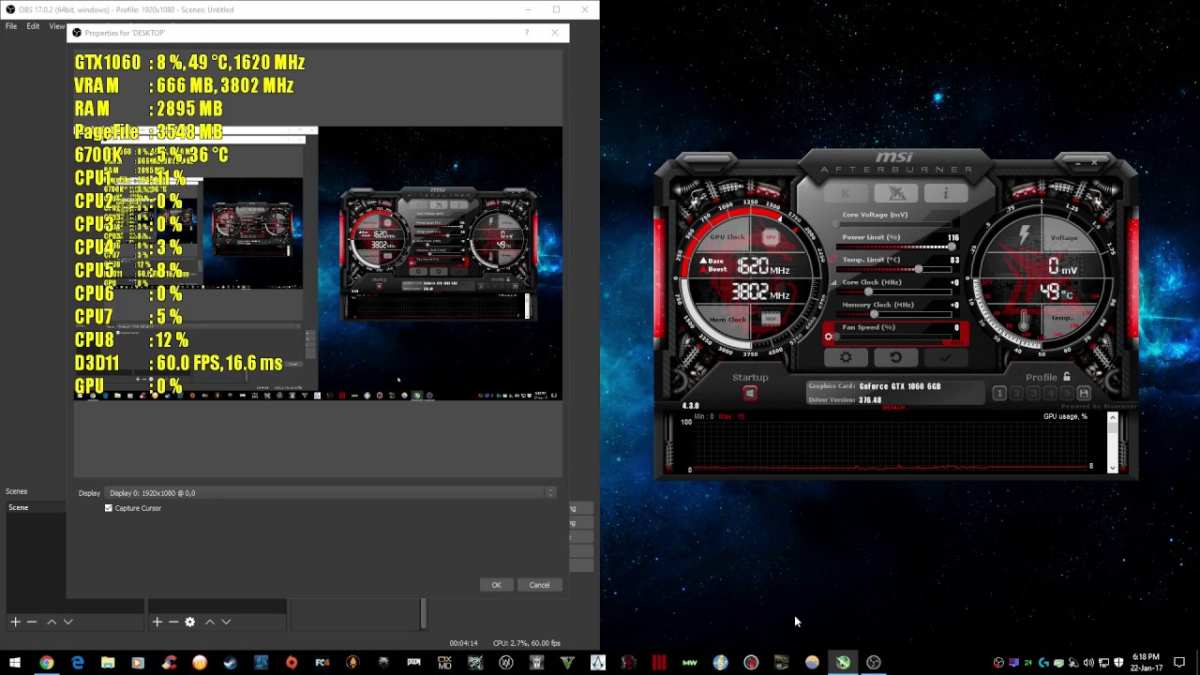Launch Far Cry 4 (FC4) taskbar icon
The height and width of the screenshot is (675, 1200).
pos(322,662)
